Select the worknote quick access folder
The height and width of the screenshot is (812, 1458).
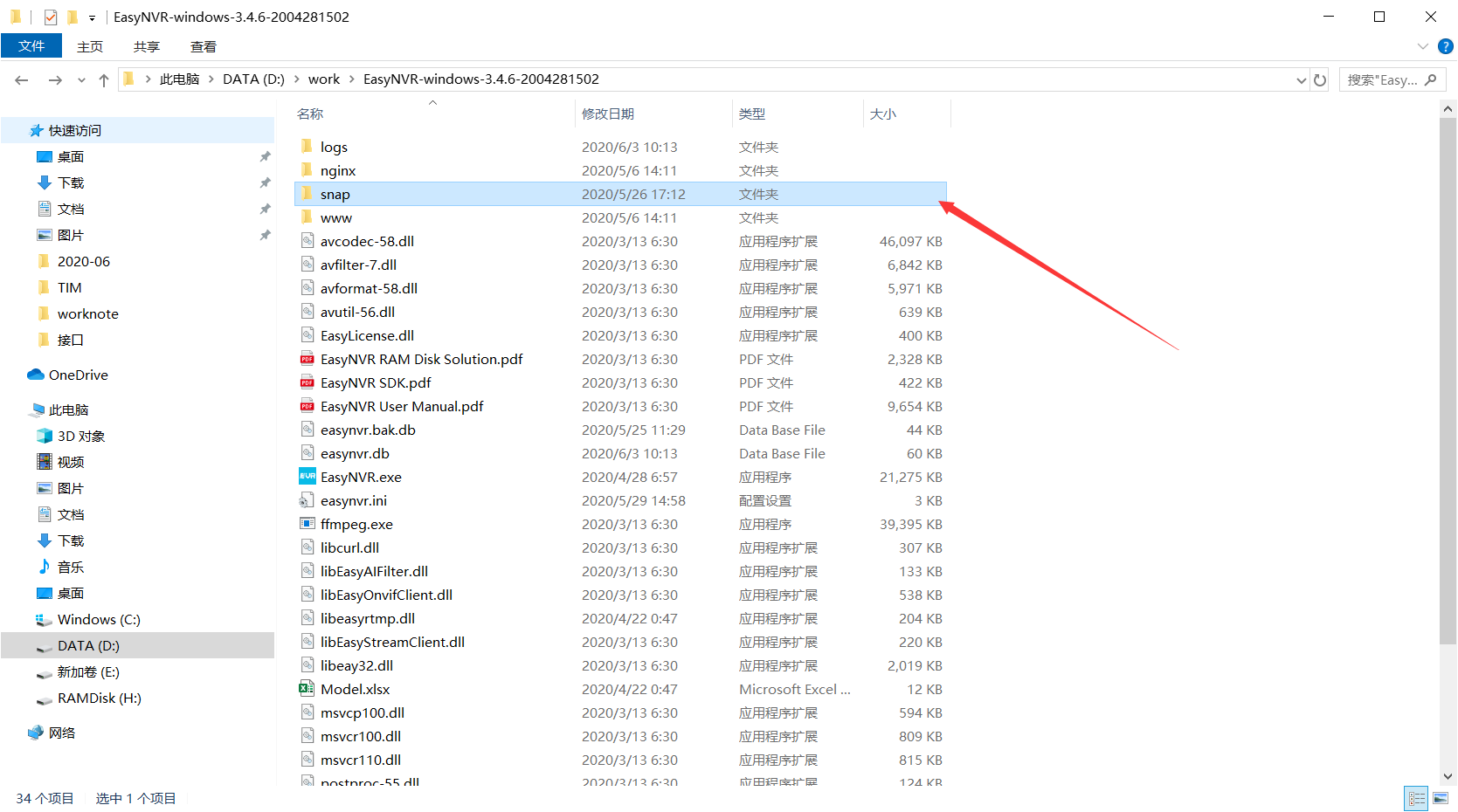click(x=87, y=313)
